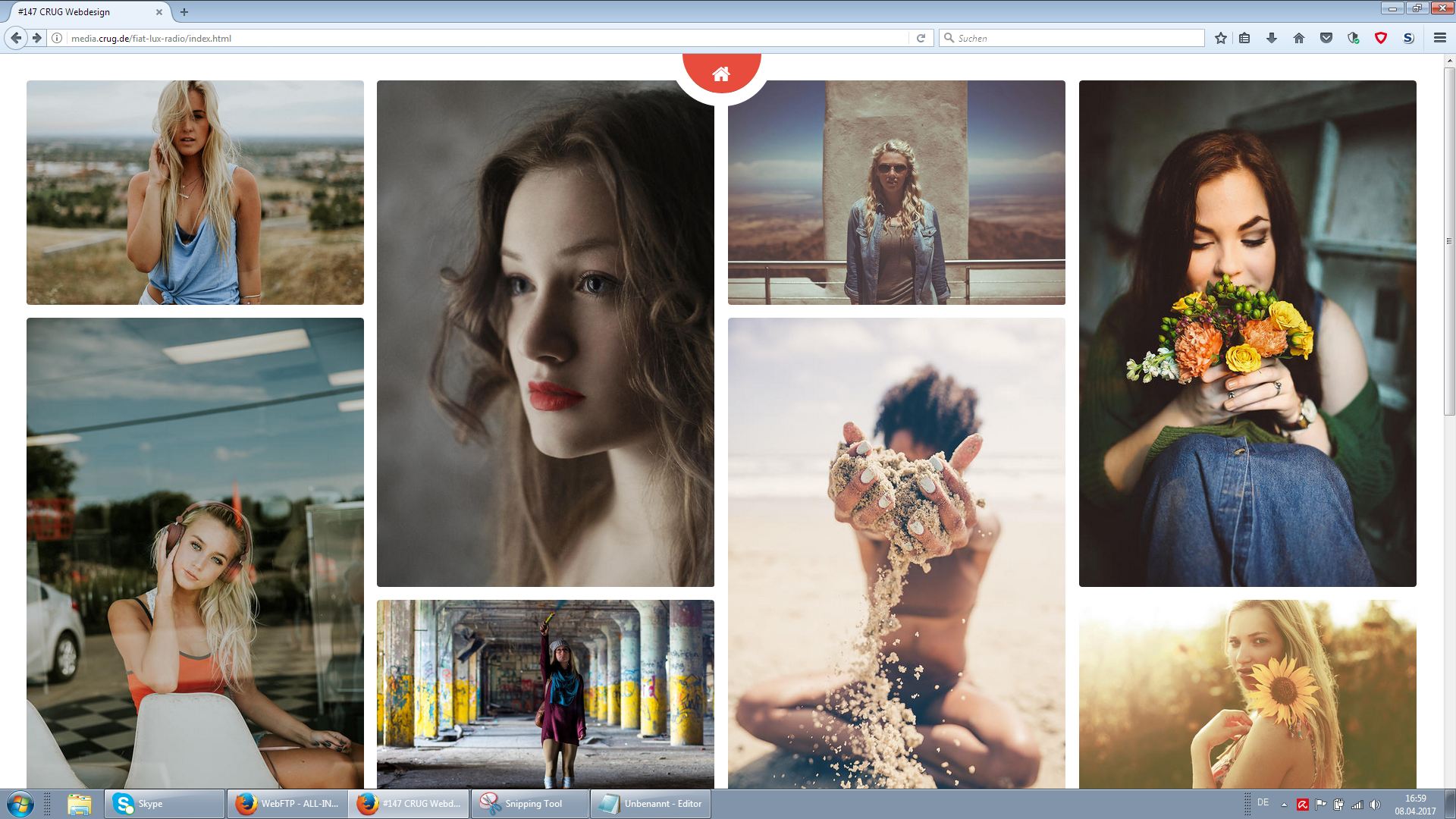Open the shield with green check extension
Screen dimensions: 1456x819
(x=1354, y=38)
